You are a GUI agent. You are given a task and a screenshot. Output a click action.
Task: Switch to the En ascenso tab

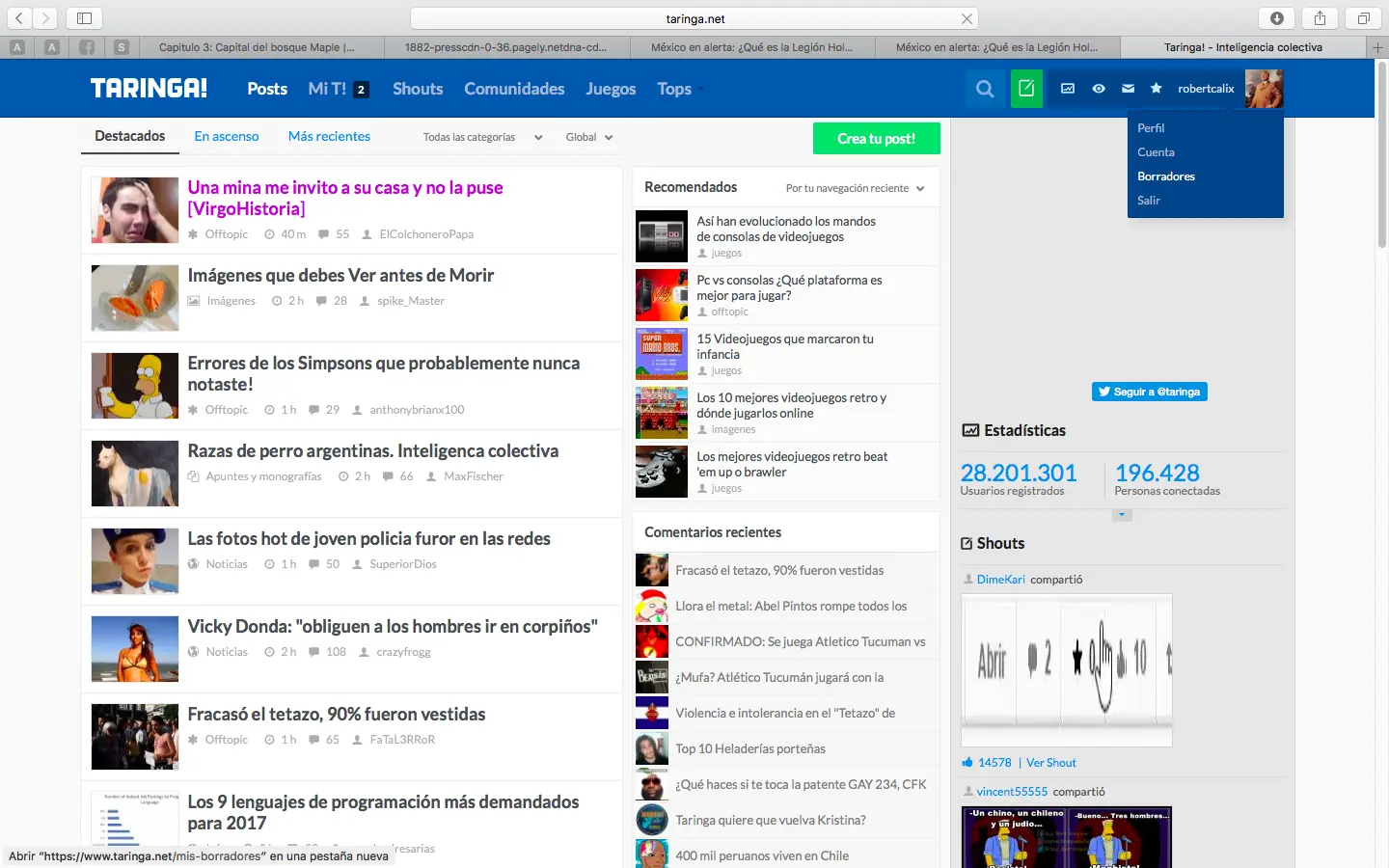coord(227,136)
